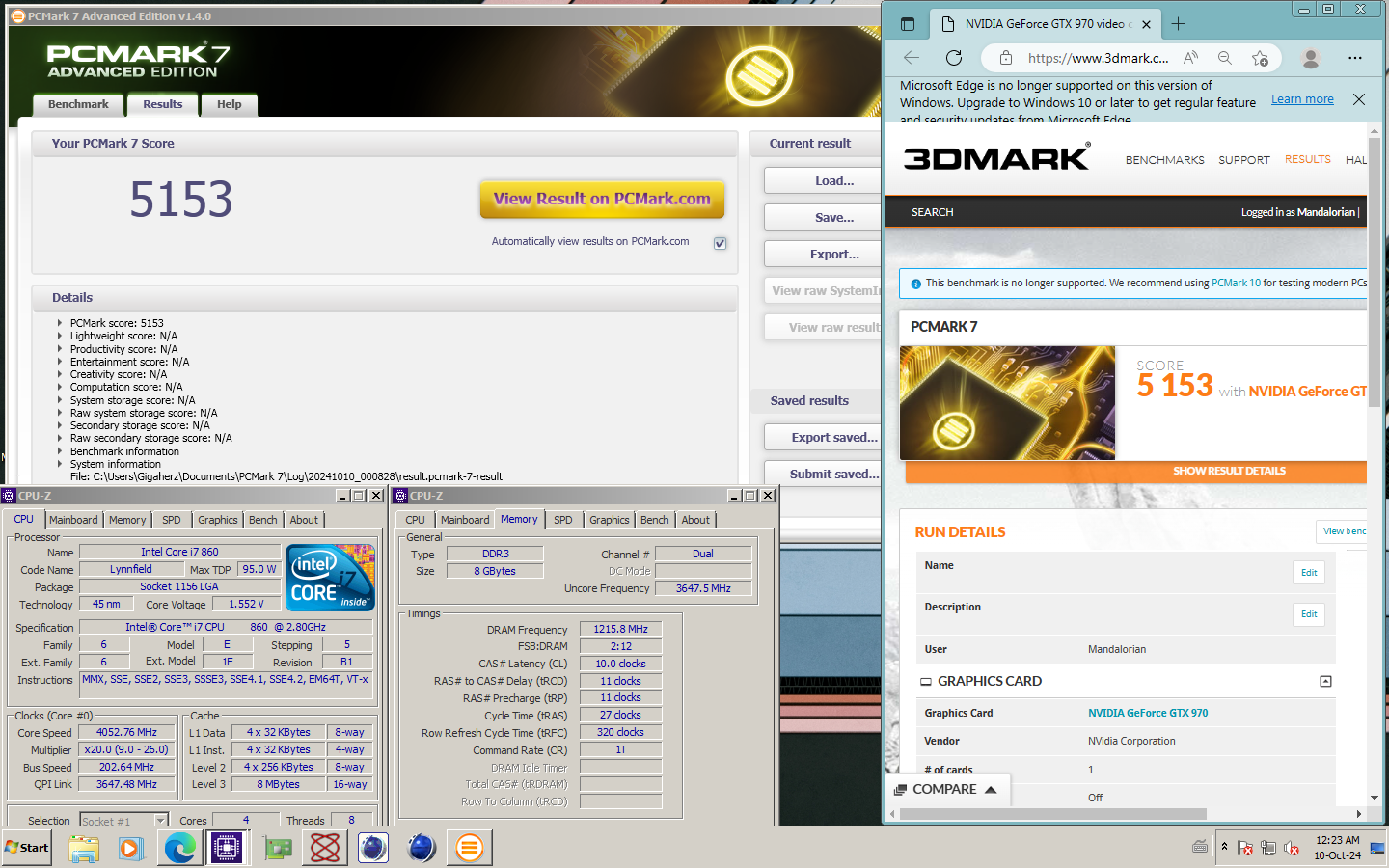The height and width of the screenshot is (868, 1389).
Task: Open the NVIDIA GeForce GTX 970 link
Action: pos(1148,713)
